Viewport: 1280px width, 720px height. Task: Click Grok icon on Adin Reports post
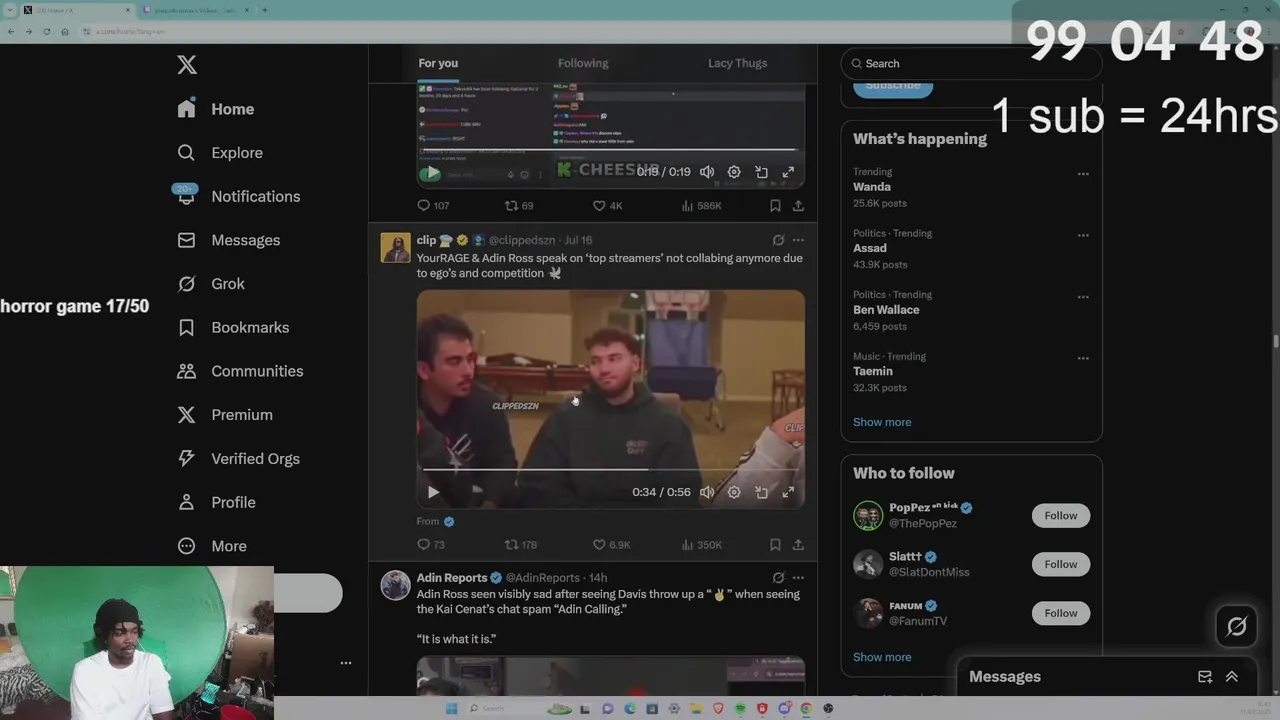(778, 578)
